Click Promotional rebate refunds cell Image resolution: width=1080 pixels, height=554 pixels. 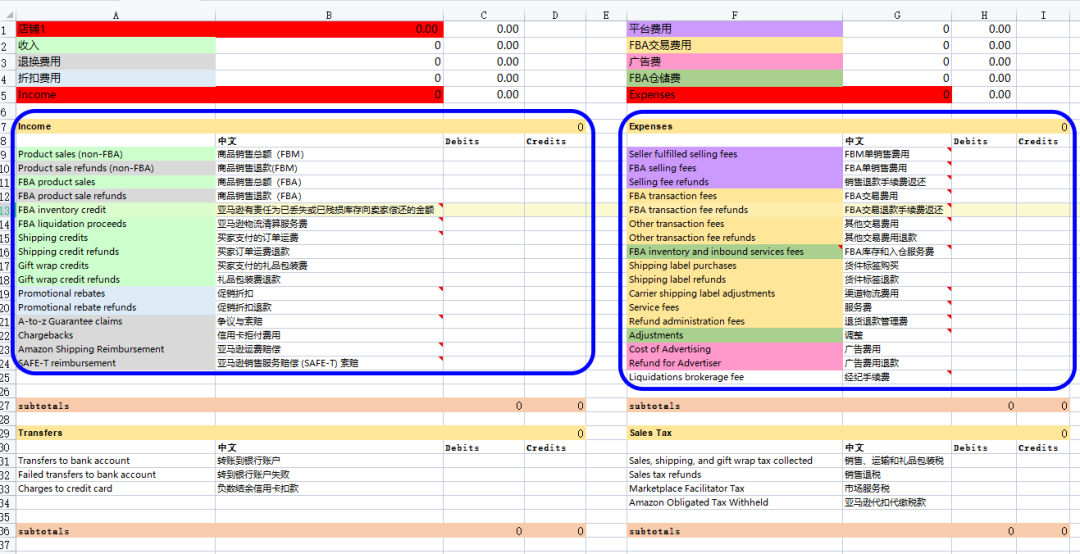tap(116, 307)
